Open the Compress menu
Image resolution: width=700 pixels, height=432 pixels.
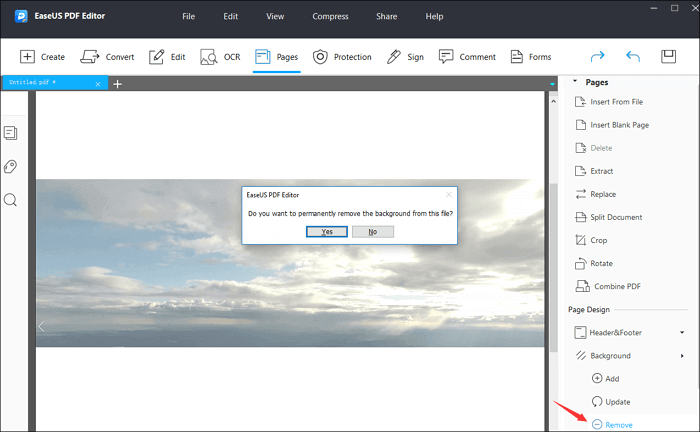(x=330, y=16)
